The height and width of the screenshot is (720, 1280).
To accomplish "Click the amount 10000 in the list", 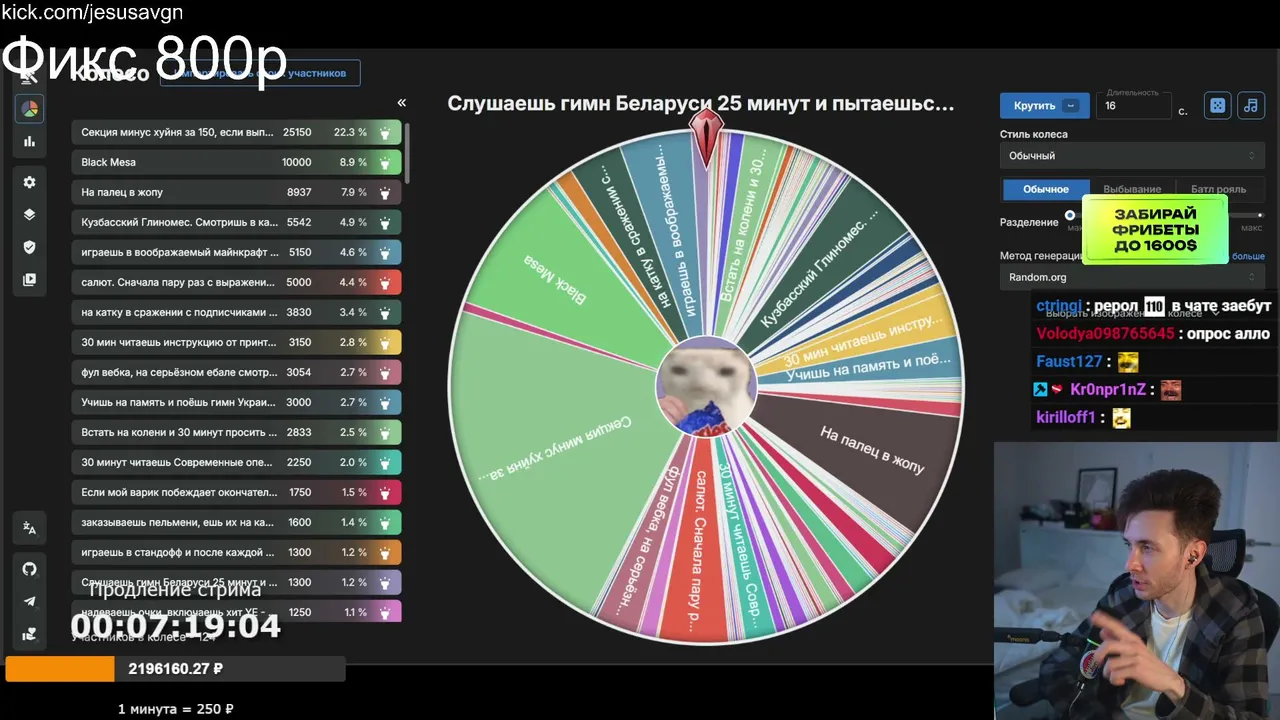I will [x=296, y=162].
